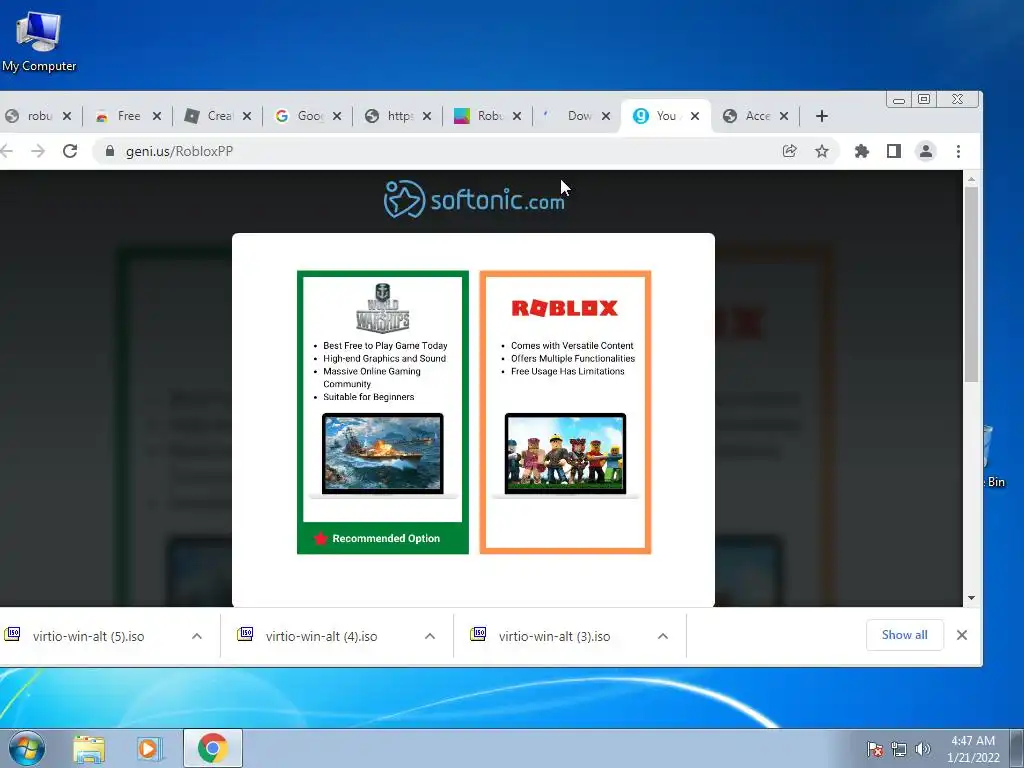Open Chrome's three-dot menu
The height and width of the screenshot is (768, 1024).
[x=958, y=151]
